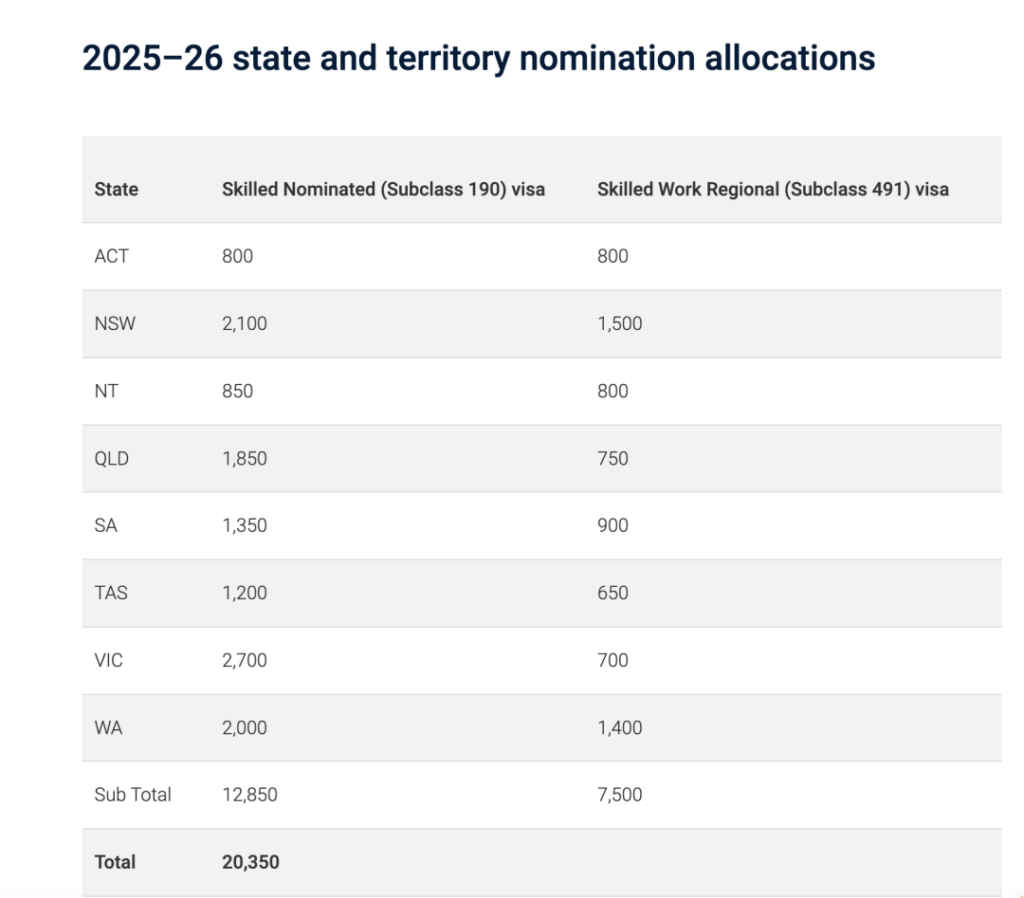Click VIC's Subclass 190 value 2,700
Viewport: 1024px width, 898px height.
pos(244,660)
